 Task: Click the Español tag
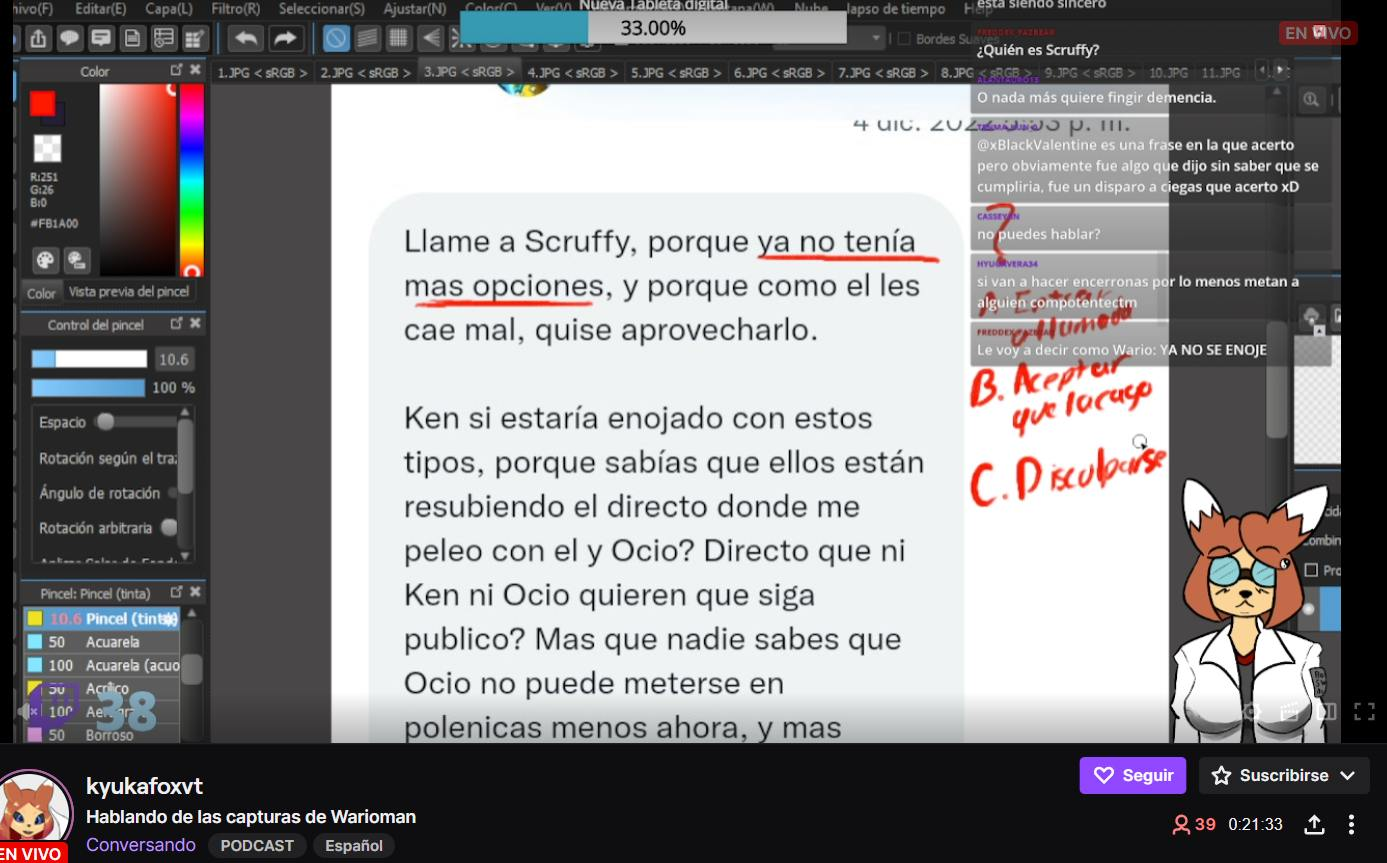[354, 845]
